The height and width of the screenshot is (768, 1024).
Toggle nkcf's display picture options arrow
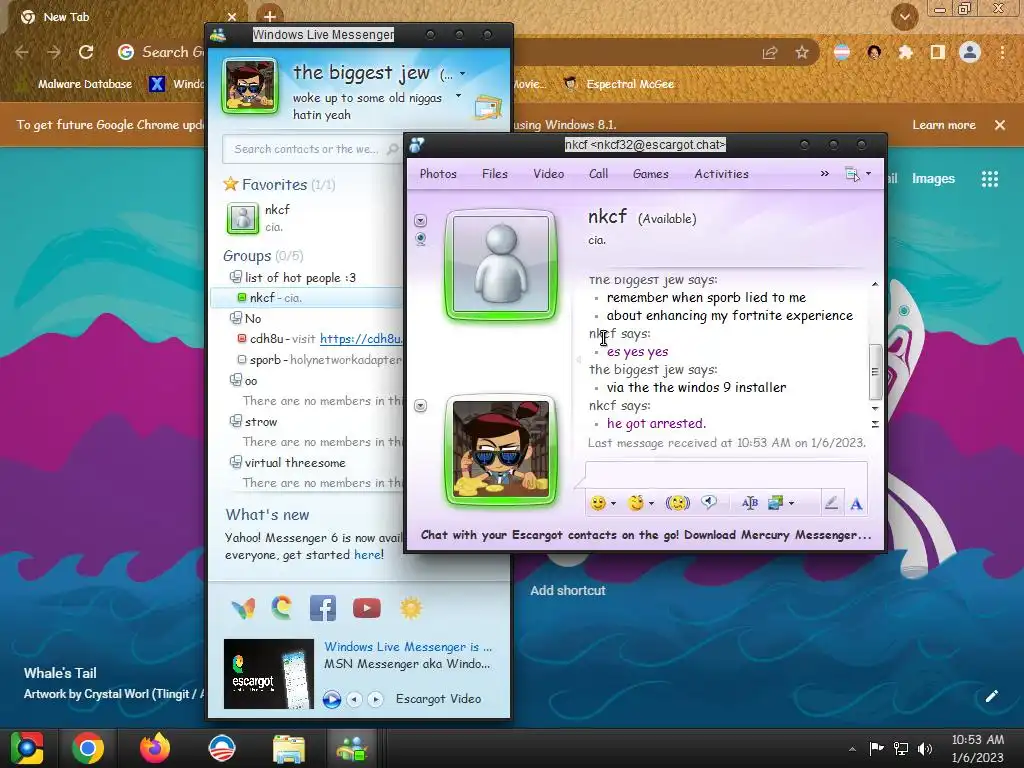[421, 220]
